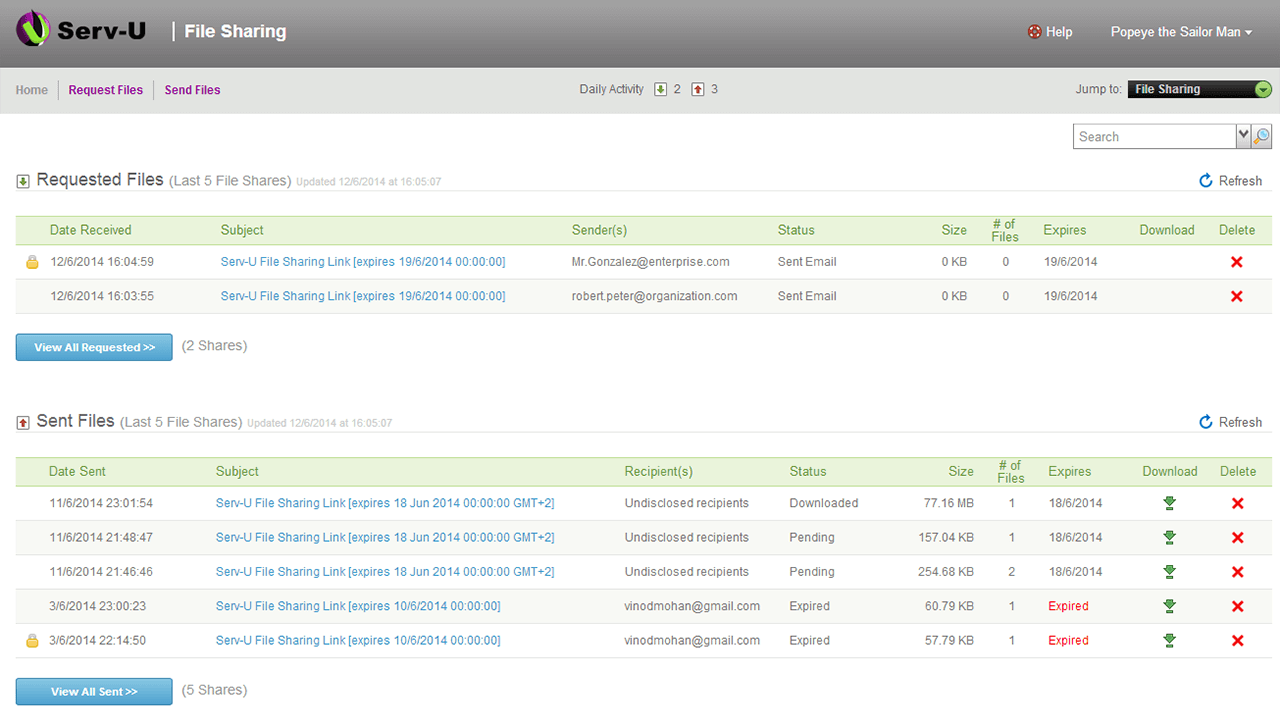Click the Daily Activity downloads icon
1280x724 pixels.
coord(660,89)
